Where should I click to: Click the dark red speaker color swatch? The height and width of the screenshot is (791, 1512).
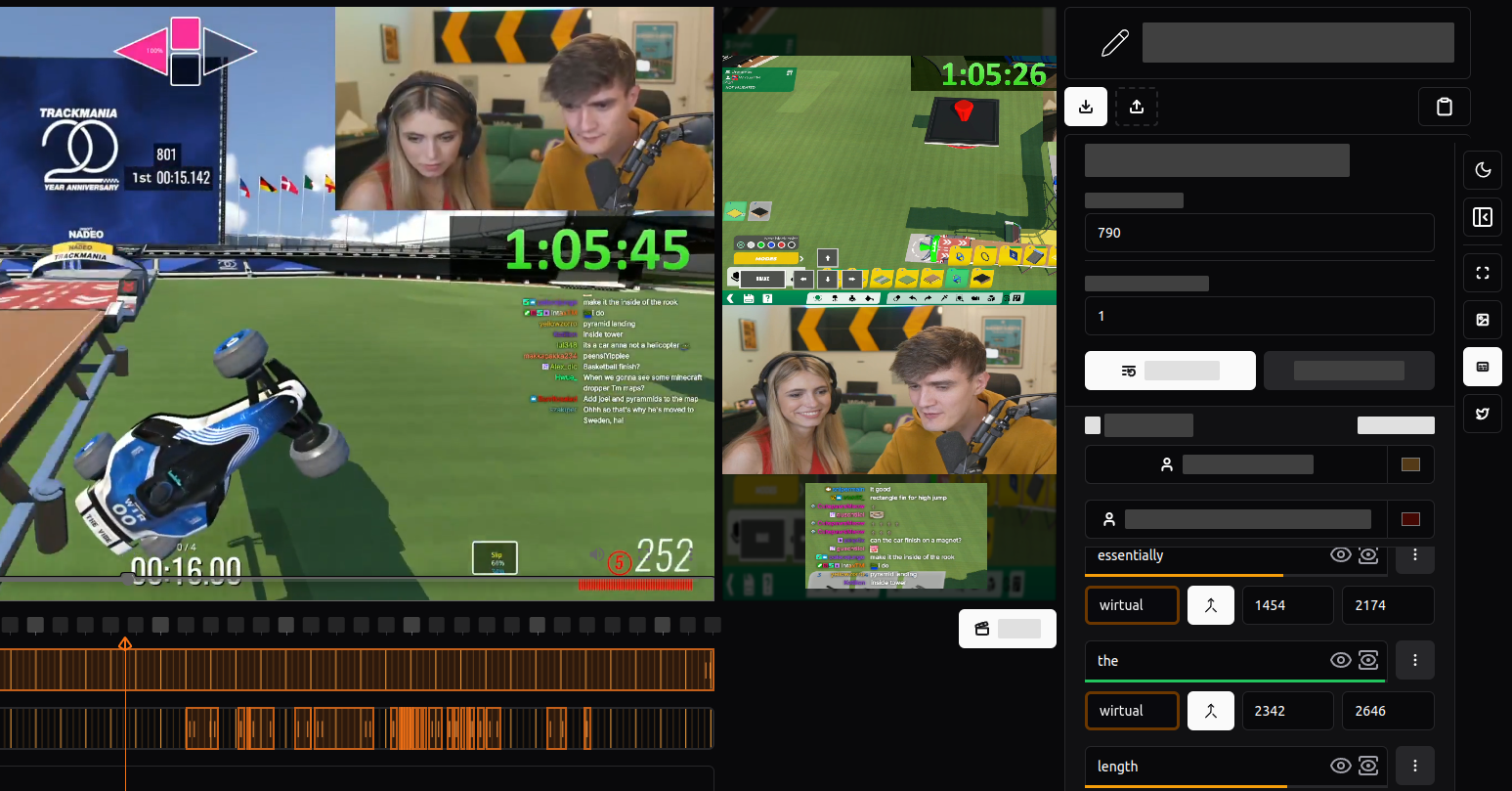click(x=1410, y=519)
